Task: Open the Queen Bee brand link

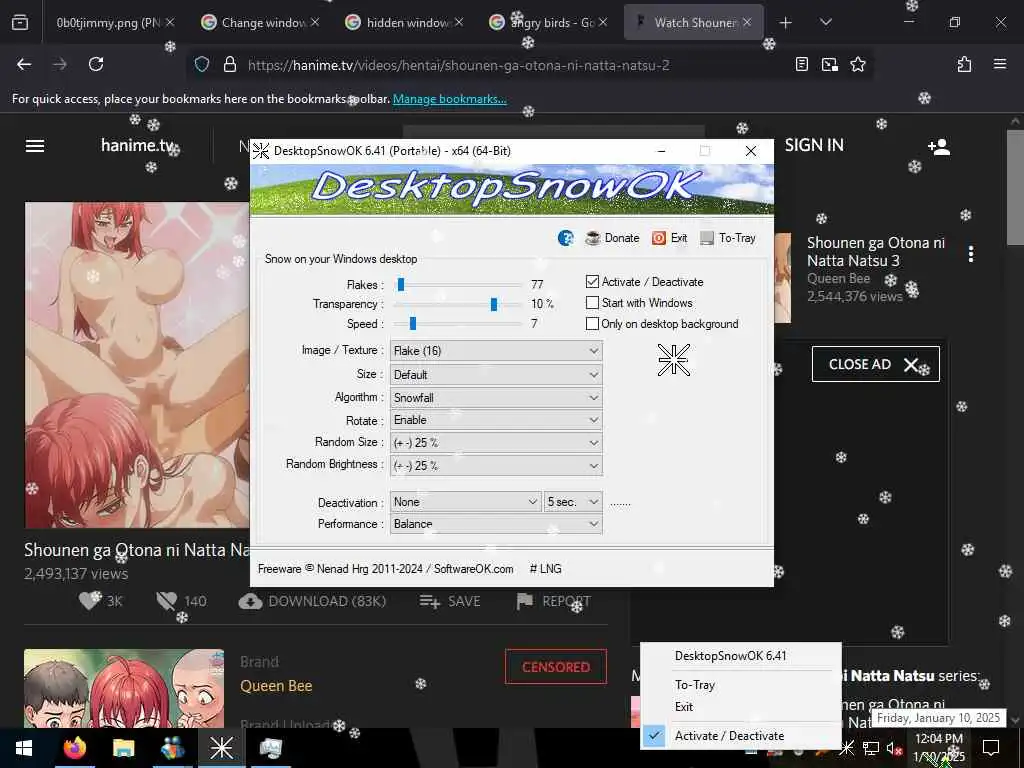Action: 276,686
